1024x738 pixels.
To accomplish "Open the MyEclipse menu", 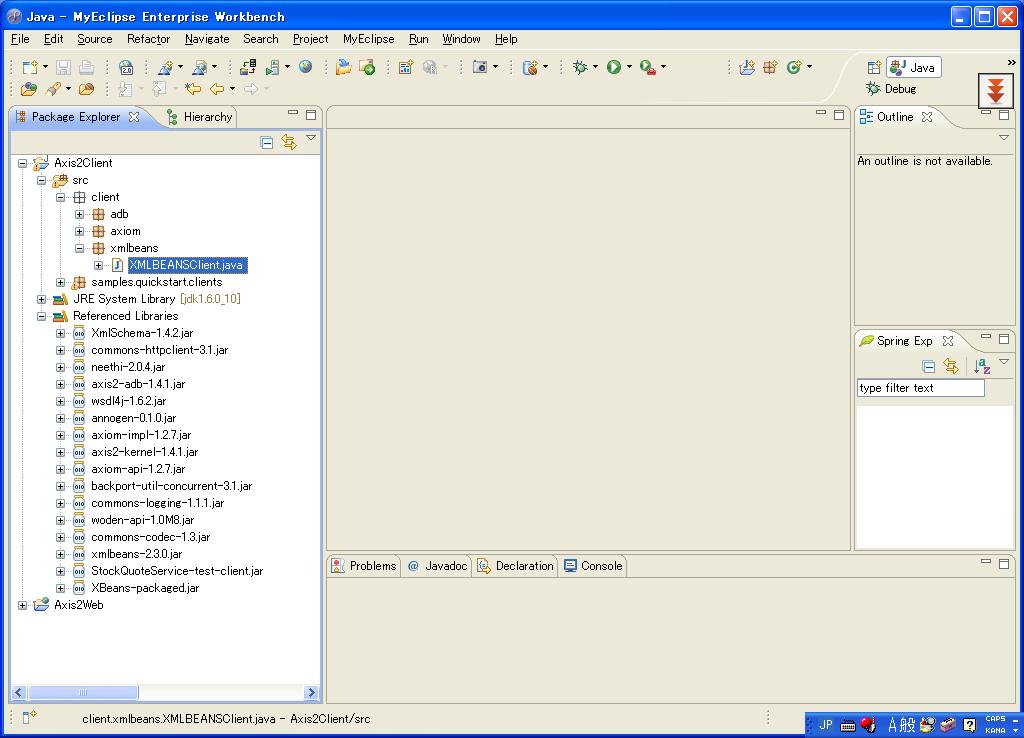I will 368,39.
